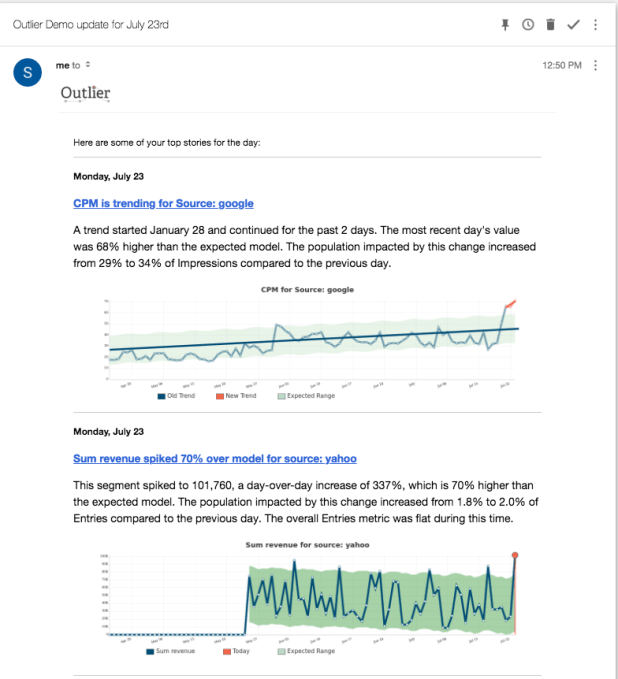Open 'Sum revenue spiked 70%' yahoo link

215,458
